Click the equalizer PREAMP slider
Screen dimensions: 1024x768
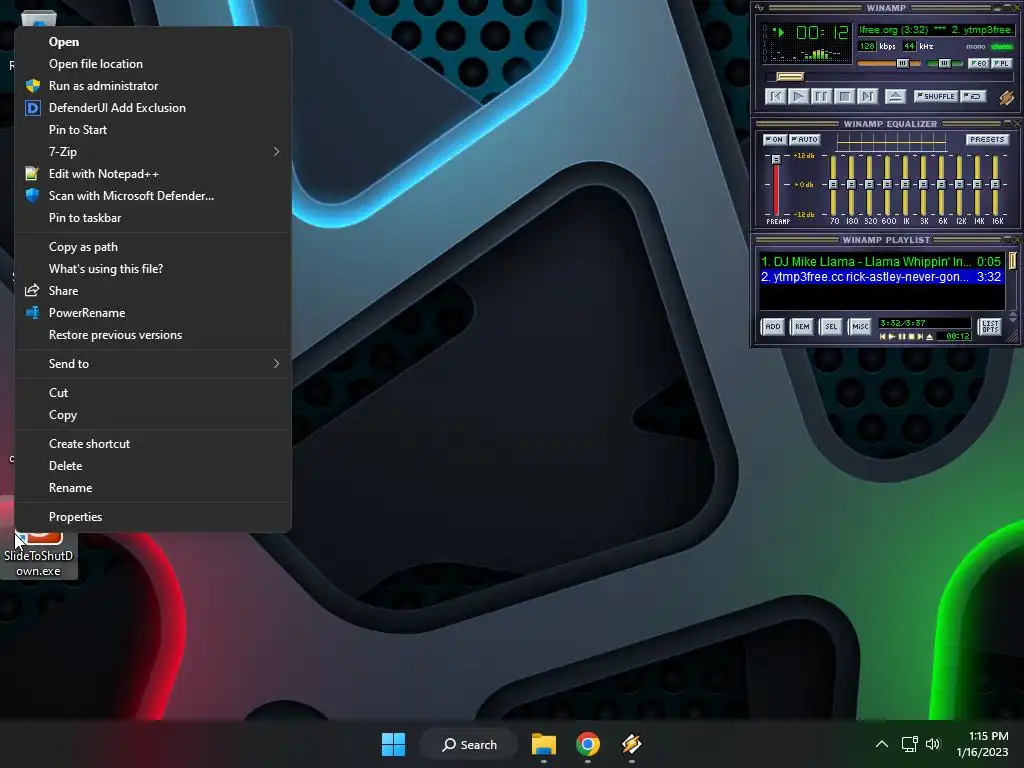click(x=776, y=185)
